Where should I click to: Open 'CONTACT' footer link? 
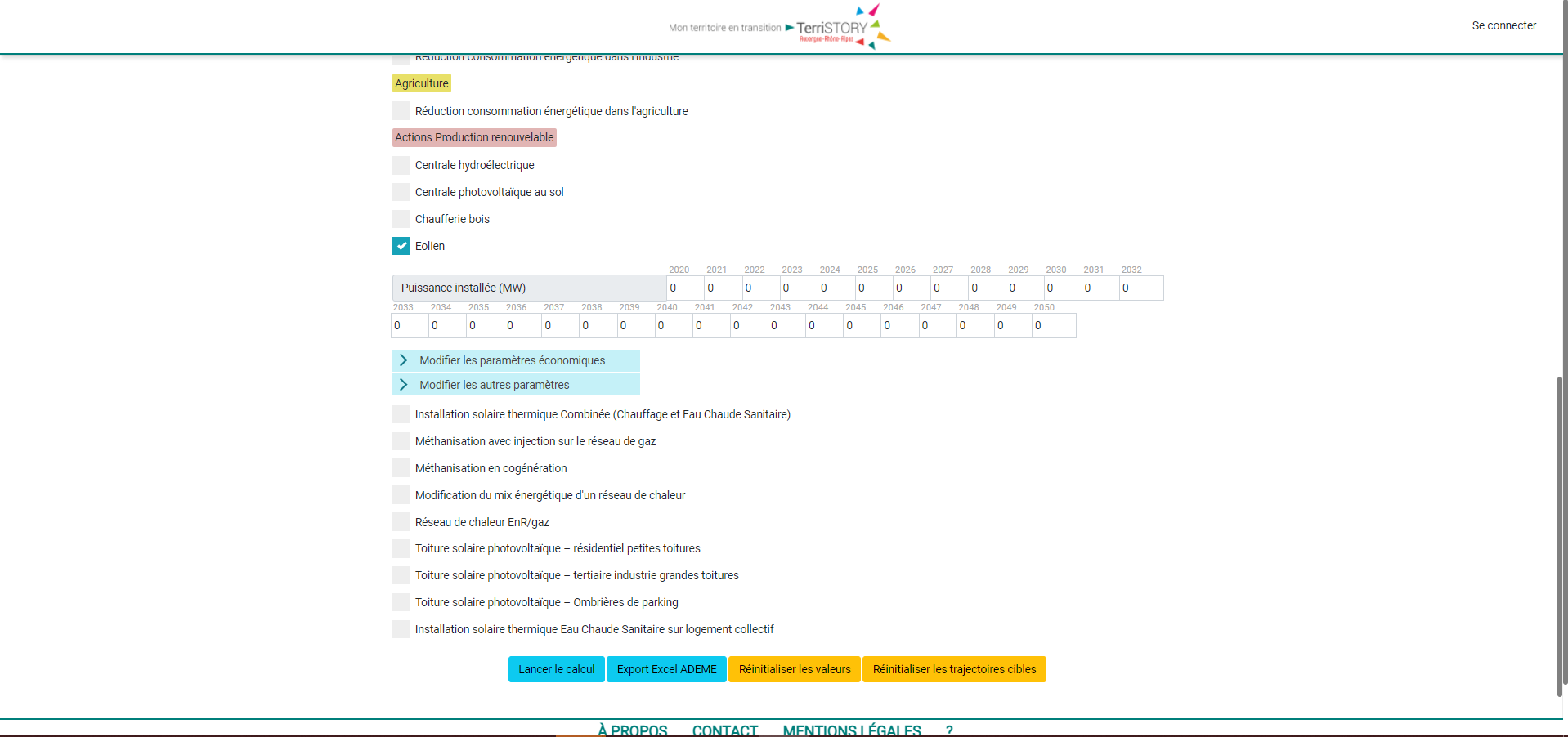click(x=725, y=730)
